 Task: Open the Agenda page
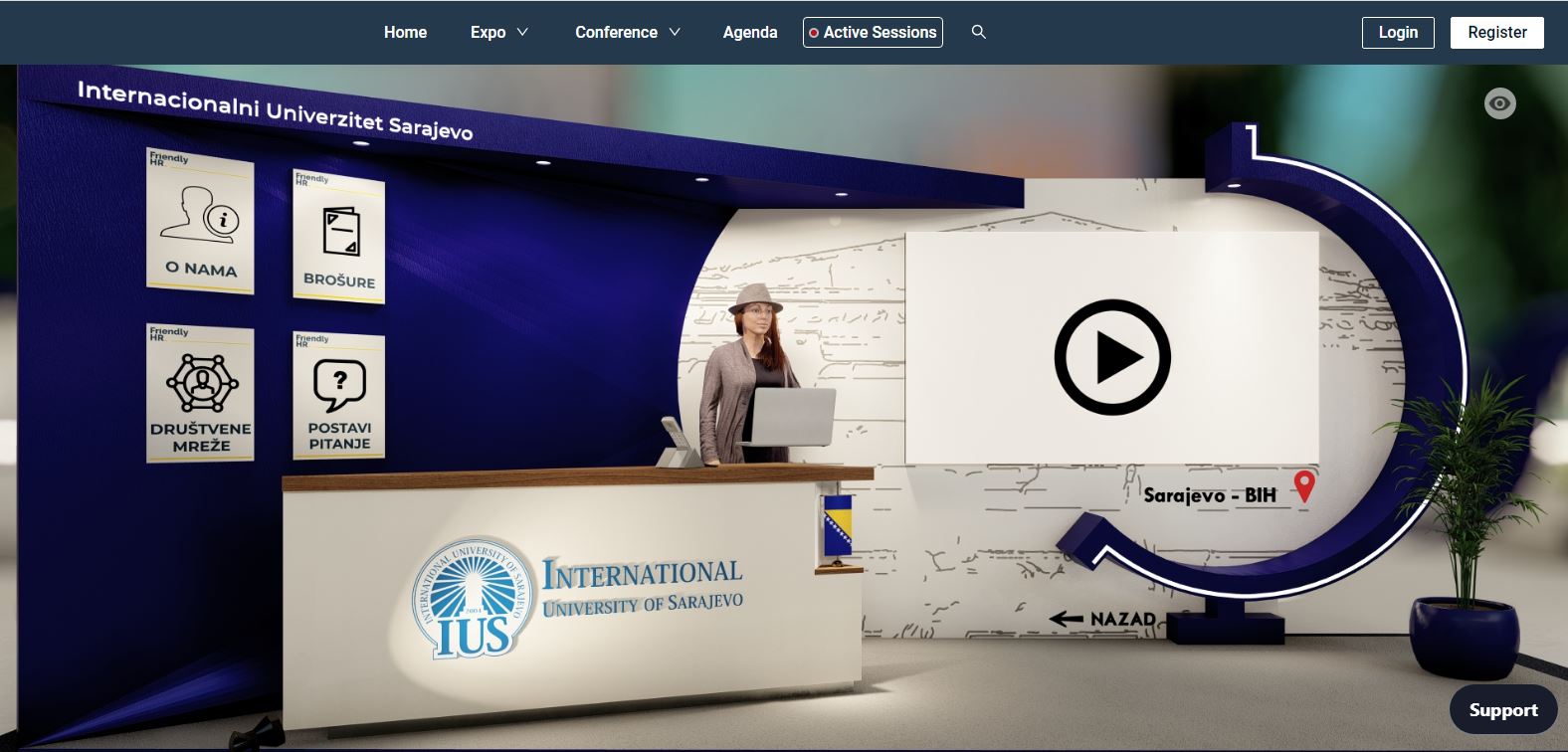coord(750,32)
